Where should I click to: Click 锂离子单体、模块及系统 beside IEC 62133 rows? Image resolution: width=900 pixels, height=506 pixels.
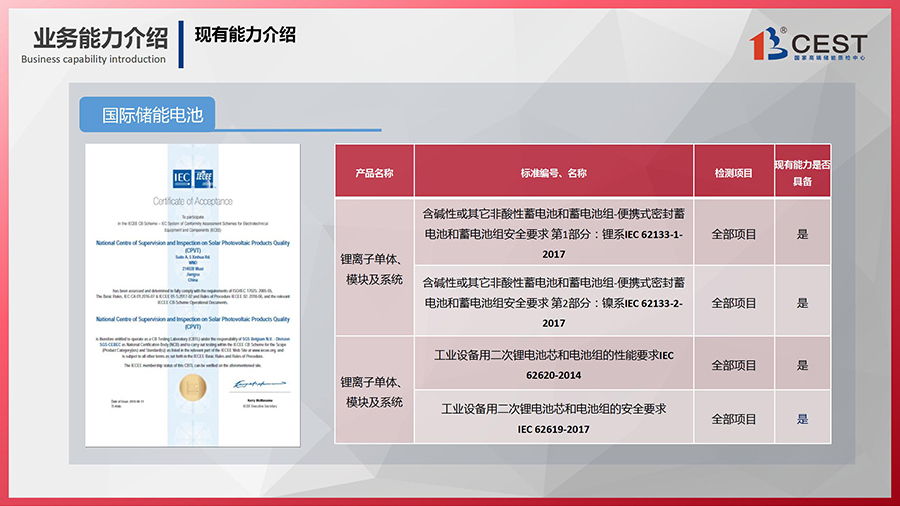tap(374, 269)
